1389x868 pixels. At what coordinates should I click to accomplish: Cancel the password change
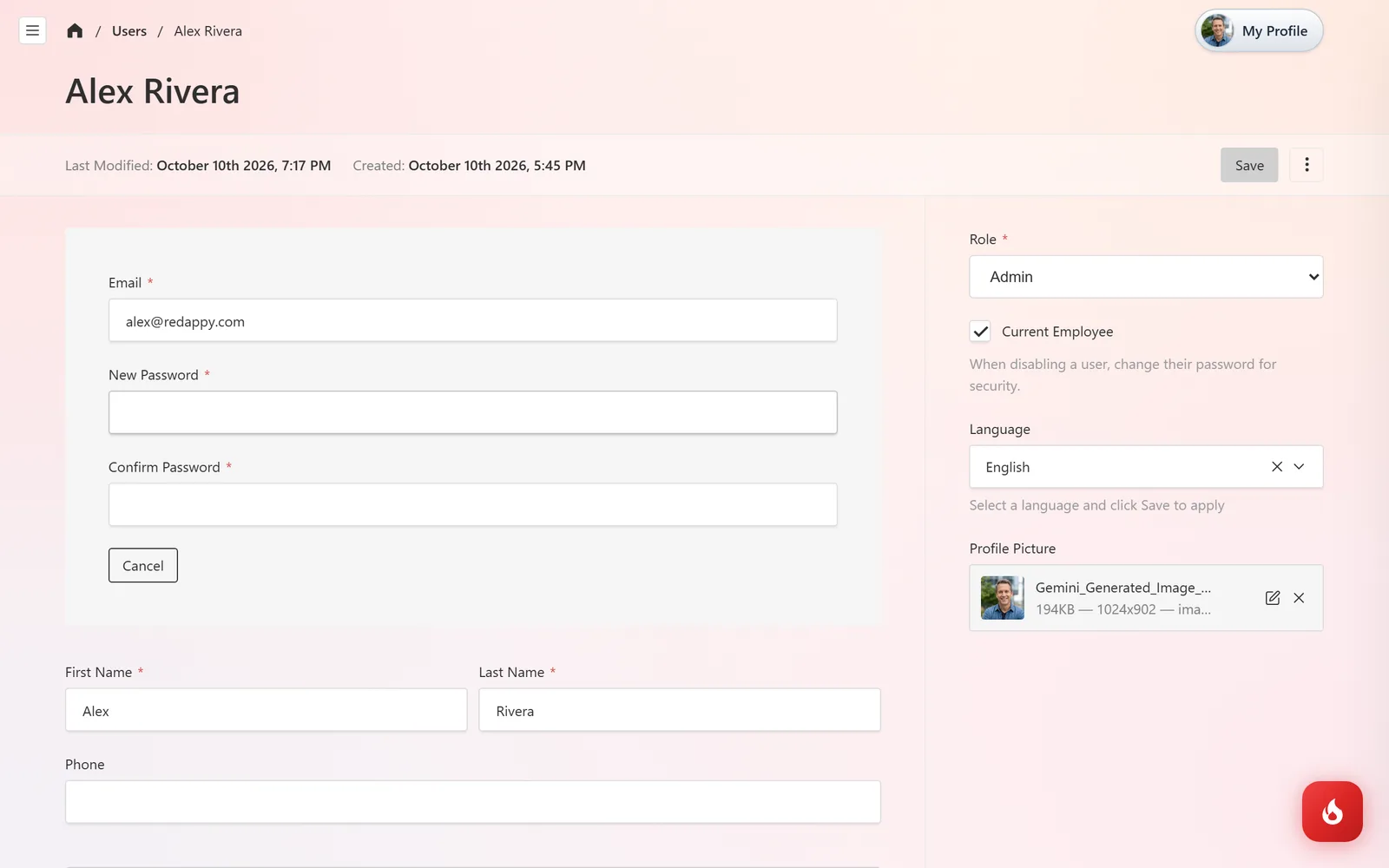coord(143,565)
